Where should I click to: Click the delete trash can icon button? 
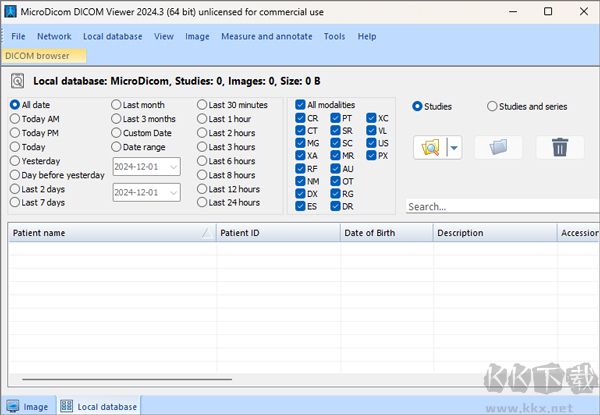pos(560,147)
